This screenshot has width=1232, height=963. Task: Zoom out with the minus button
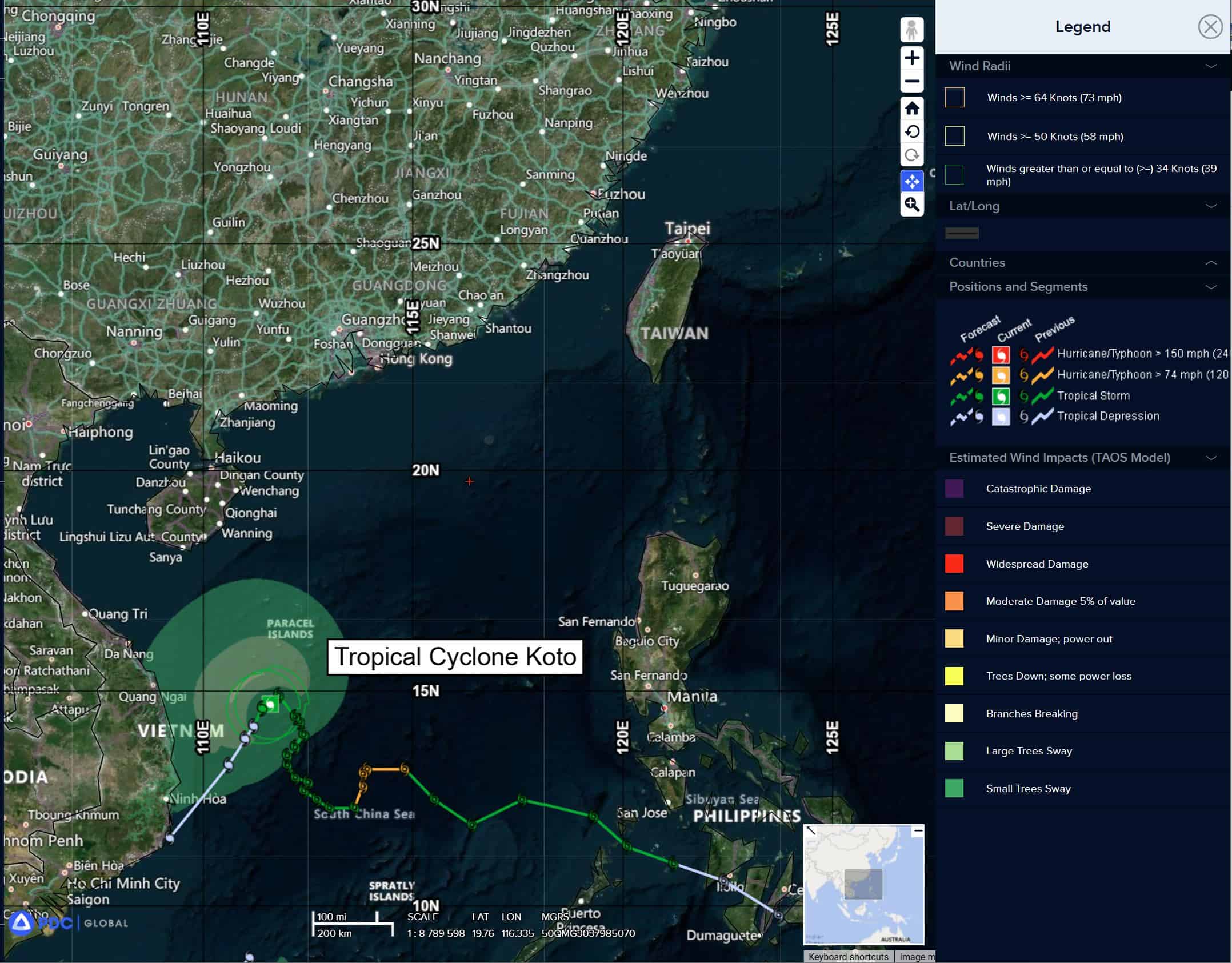(x=911, y=81)
